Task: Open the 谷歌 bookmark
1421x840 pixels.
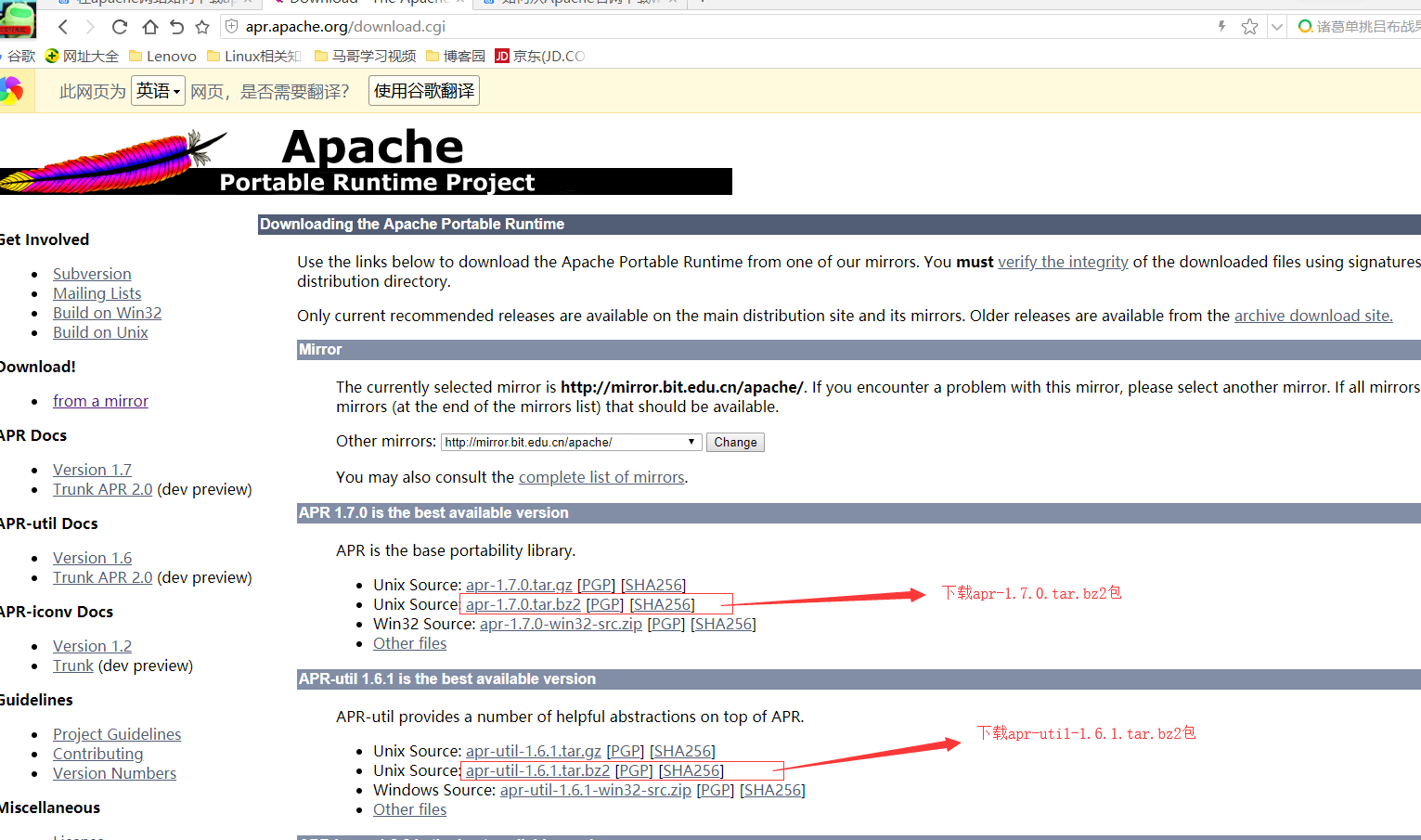Action: (x=18, y=56)
